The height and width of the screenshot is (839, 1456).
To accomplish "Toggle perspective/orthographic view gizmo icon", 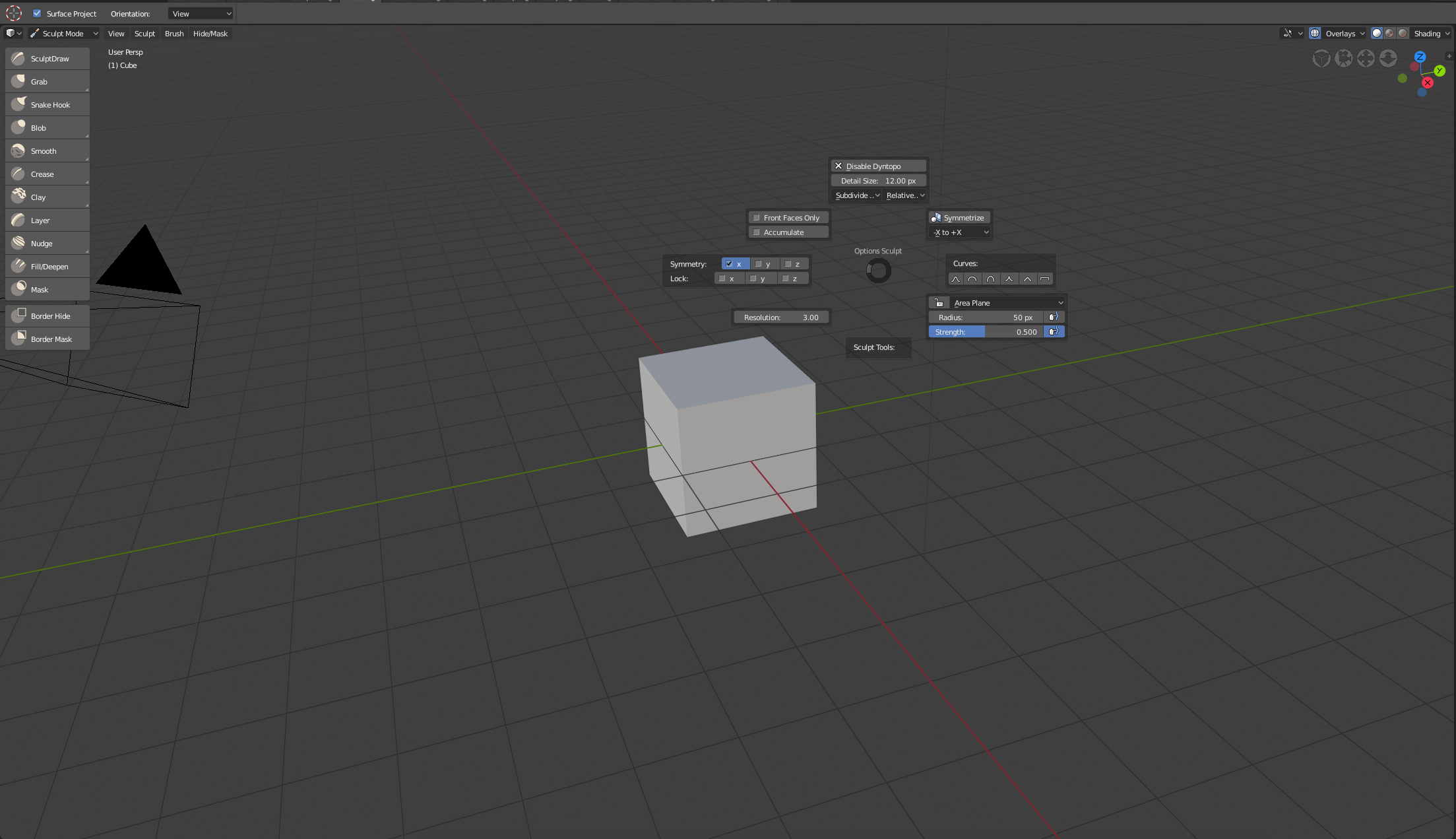I will coord(1321,59).
